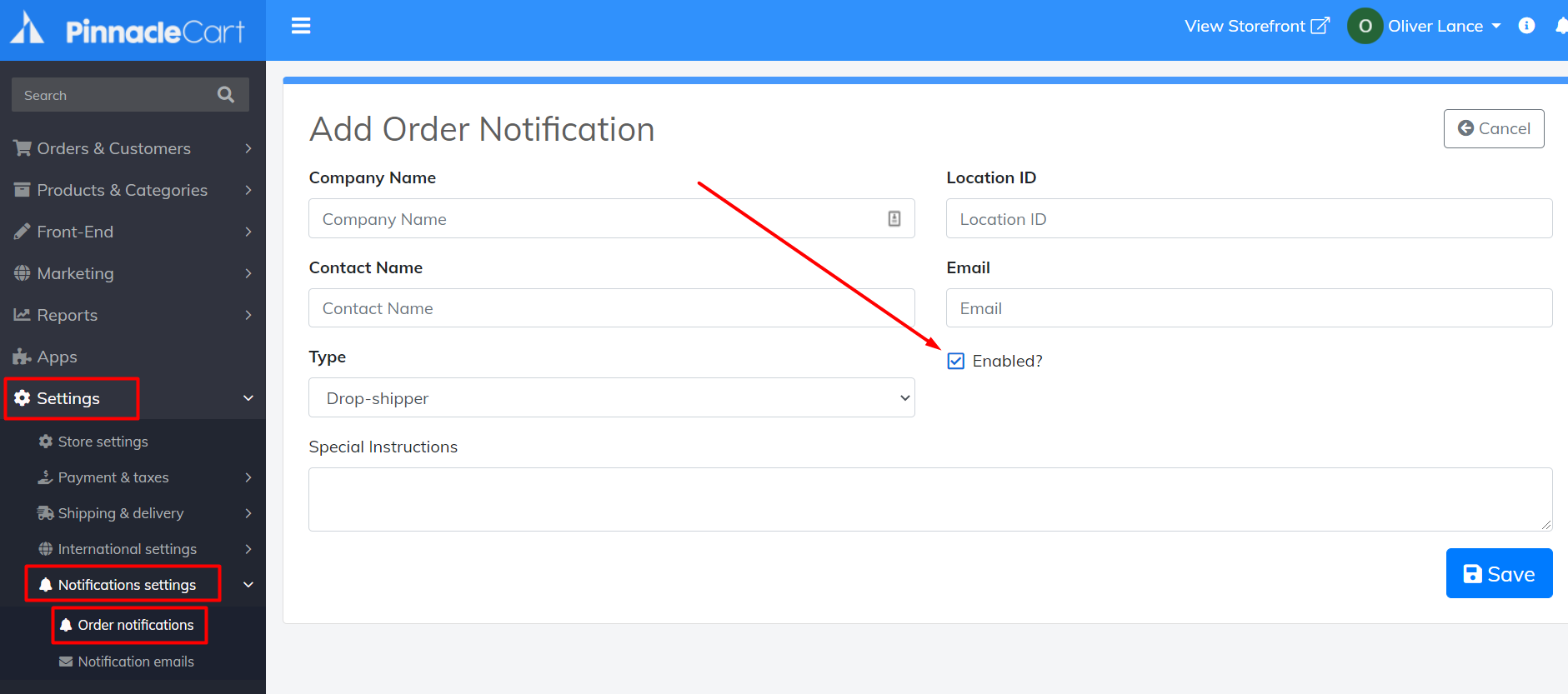Expand Reports chevron
Image resolution: width=1568 pixels, height=694 pixels.
248,315
